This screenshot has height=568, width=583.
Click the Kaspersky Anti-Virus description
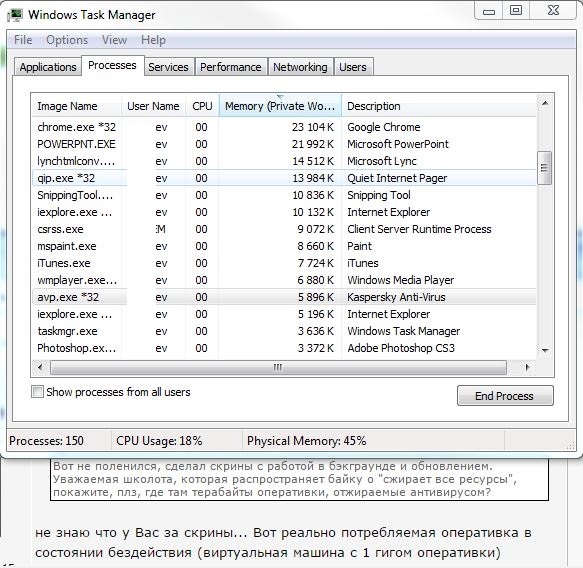point(396,297)
